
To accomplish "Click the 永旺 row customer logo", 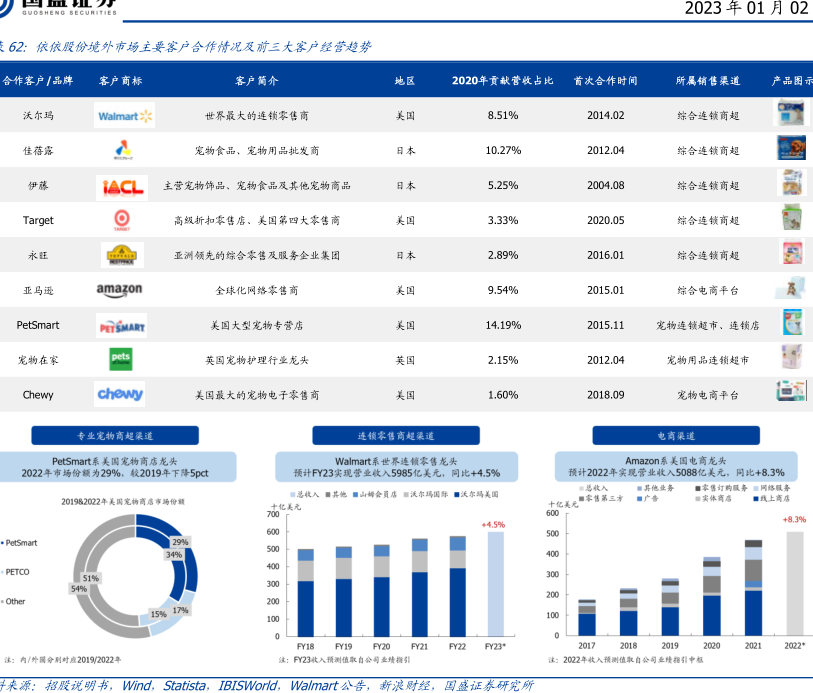I will point(122,256).
